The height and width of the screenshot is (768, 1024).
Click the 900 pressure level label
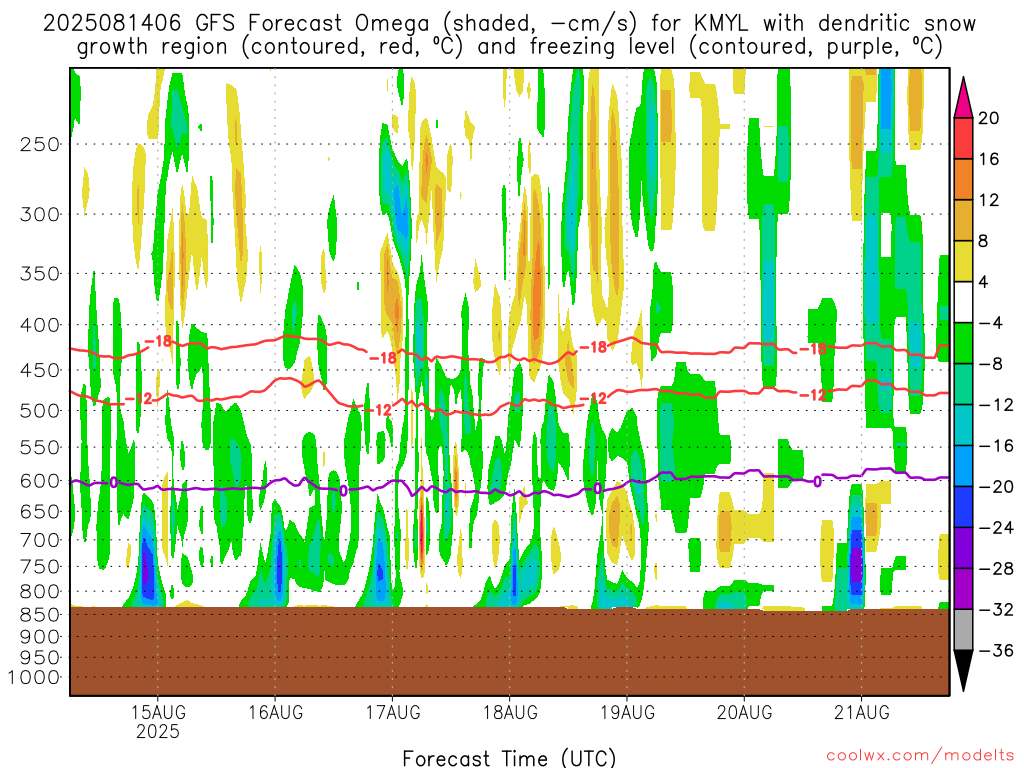pyautogui.click(x=40, y=637)
